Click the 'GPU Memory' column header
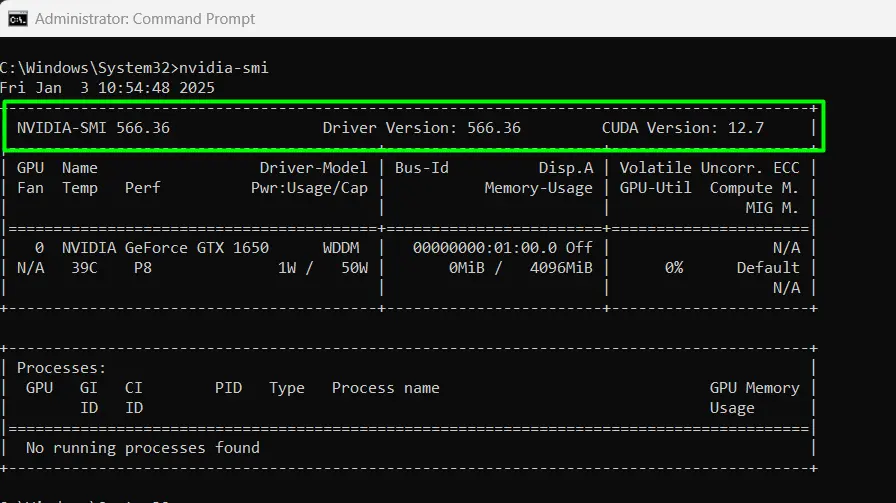Viewport: 896px width, 503px height. pos(754,388)
